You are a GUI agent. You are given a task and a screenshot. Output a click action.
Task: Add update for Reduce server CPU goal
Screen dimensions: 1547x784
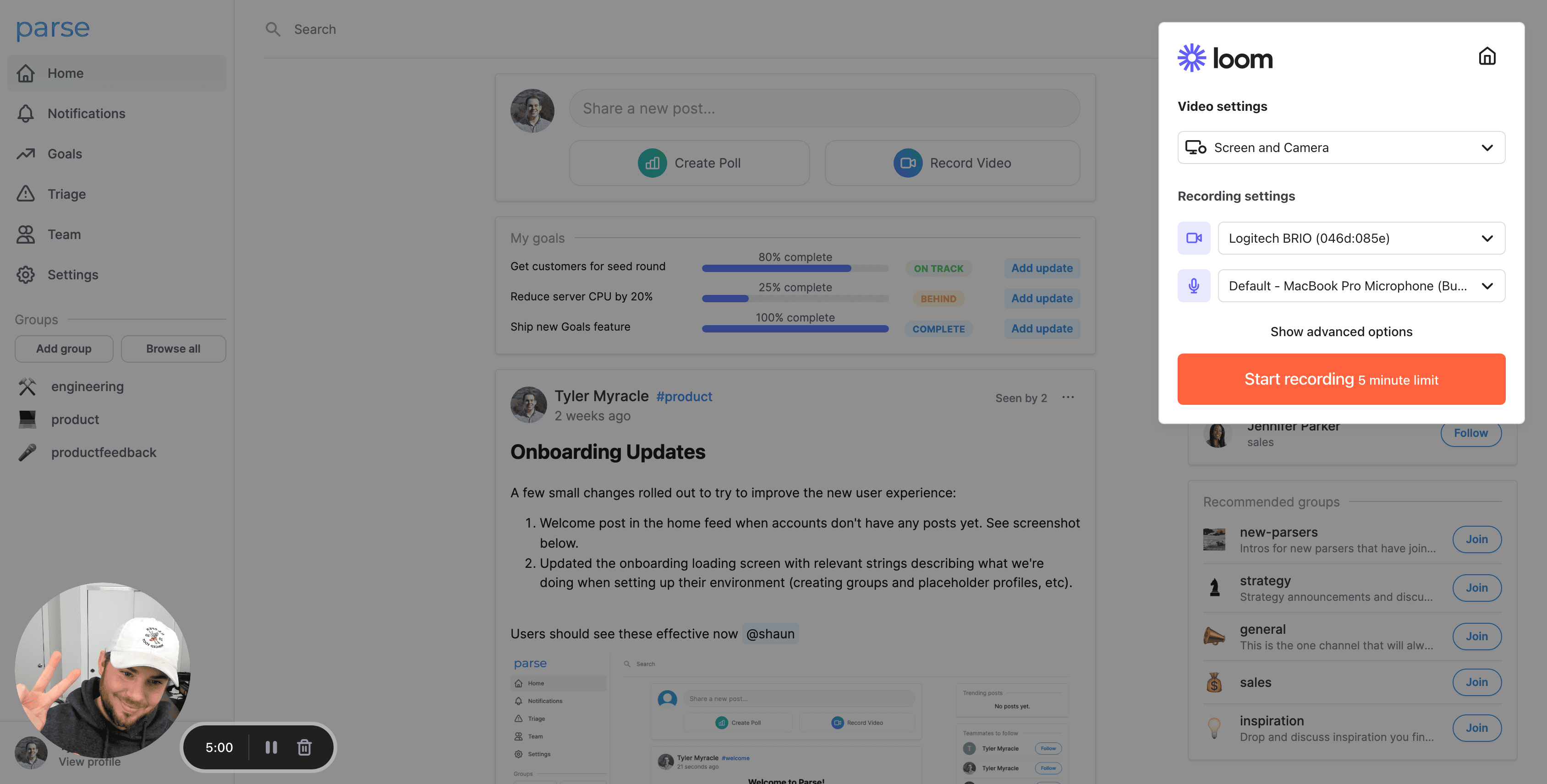[x=1042, y=299]
